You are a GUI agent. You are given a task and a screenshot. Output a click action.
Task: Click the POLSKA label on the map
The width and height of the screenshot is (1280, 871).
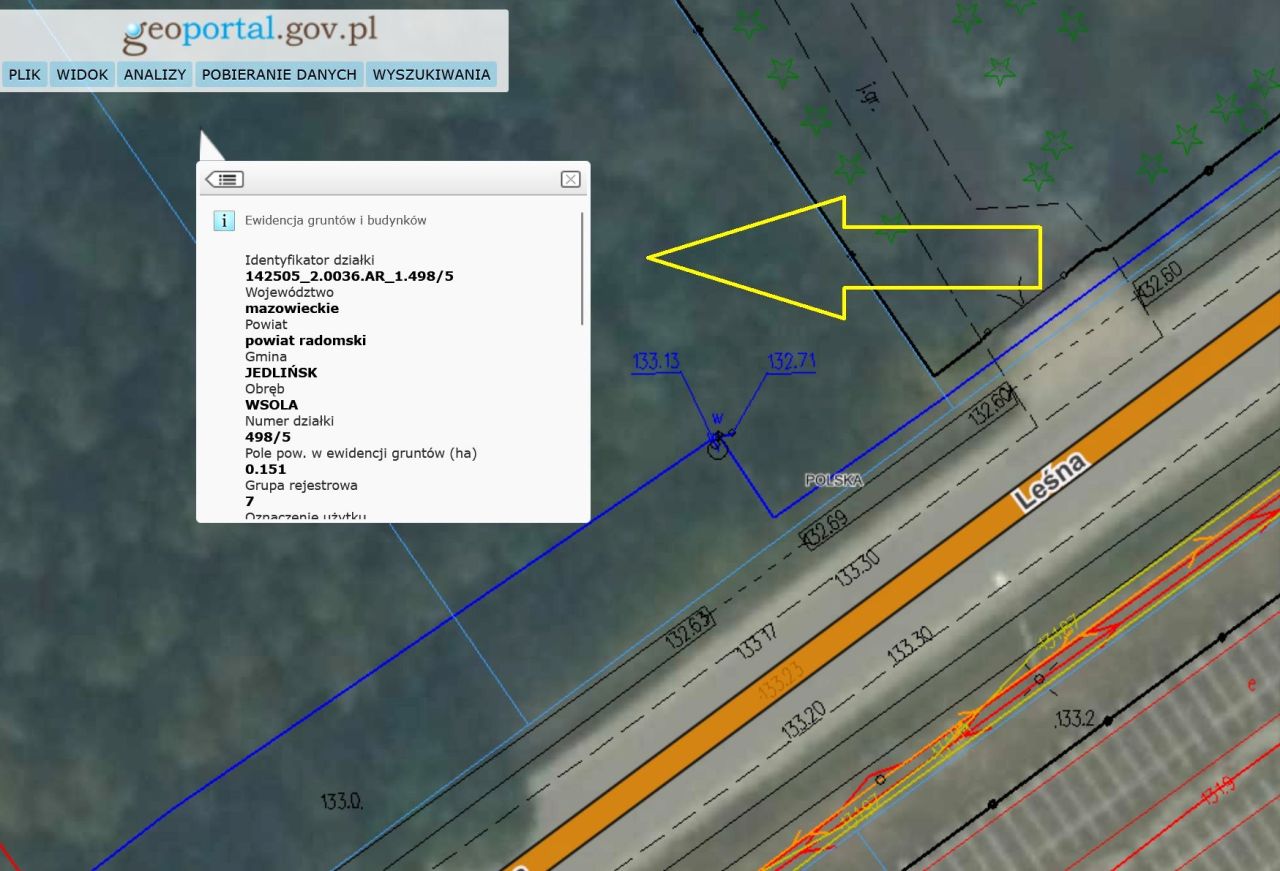click(834, 480)
